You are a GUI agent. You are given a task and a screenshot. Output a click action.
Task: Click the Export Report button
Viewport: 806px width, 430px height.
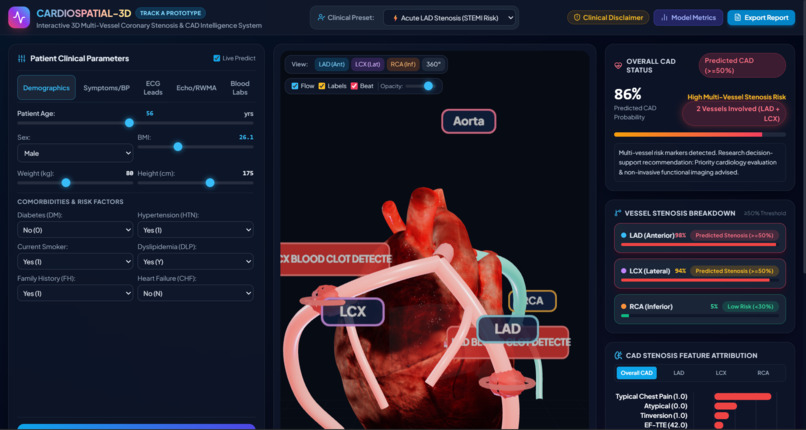(761, 17)
